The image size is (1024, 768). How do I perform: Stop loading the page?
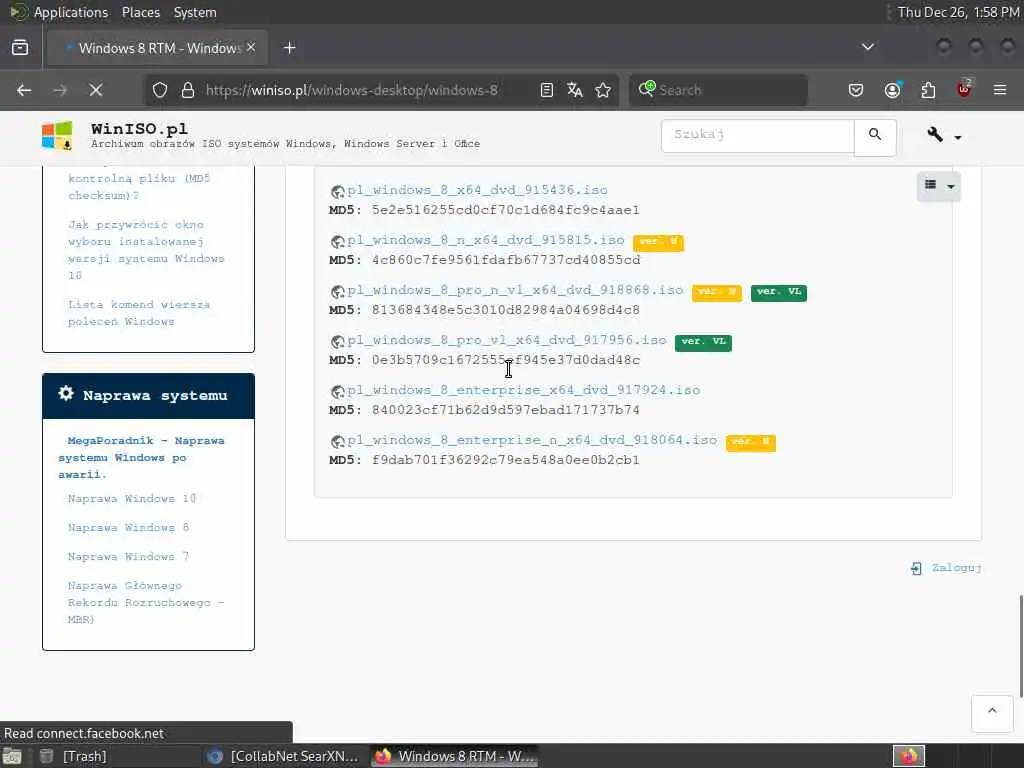pyautogui.click(x=96, y=90)
